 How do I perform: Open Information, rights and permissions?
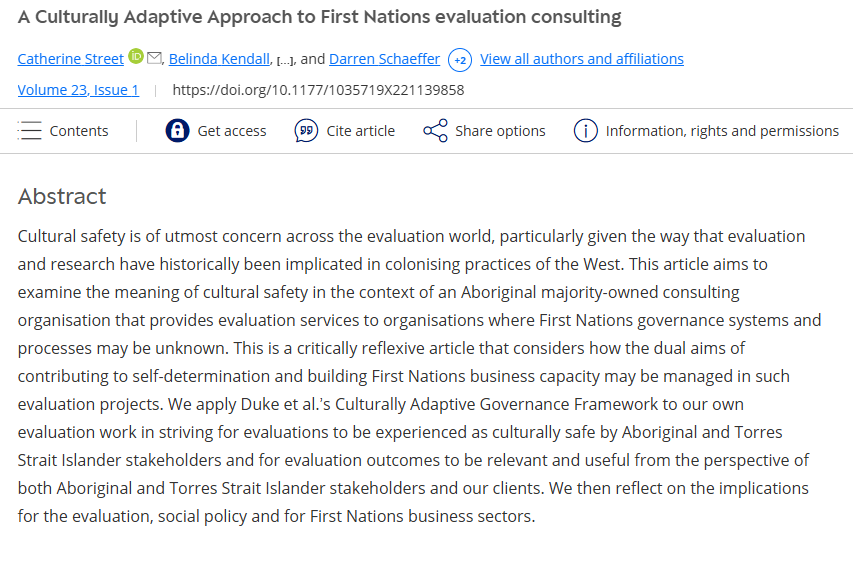point(722,131)
